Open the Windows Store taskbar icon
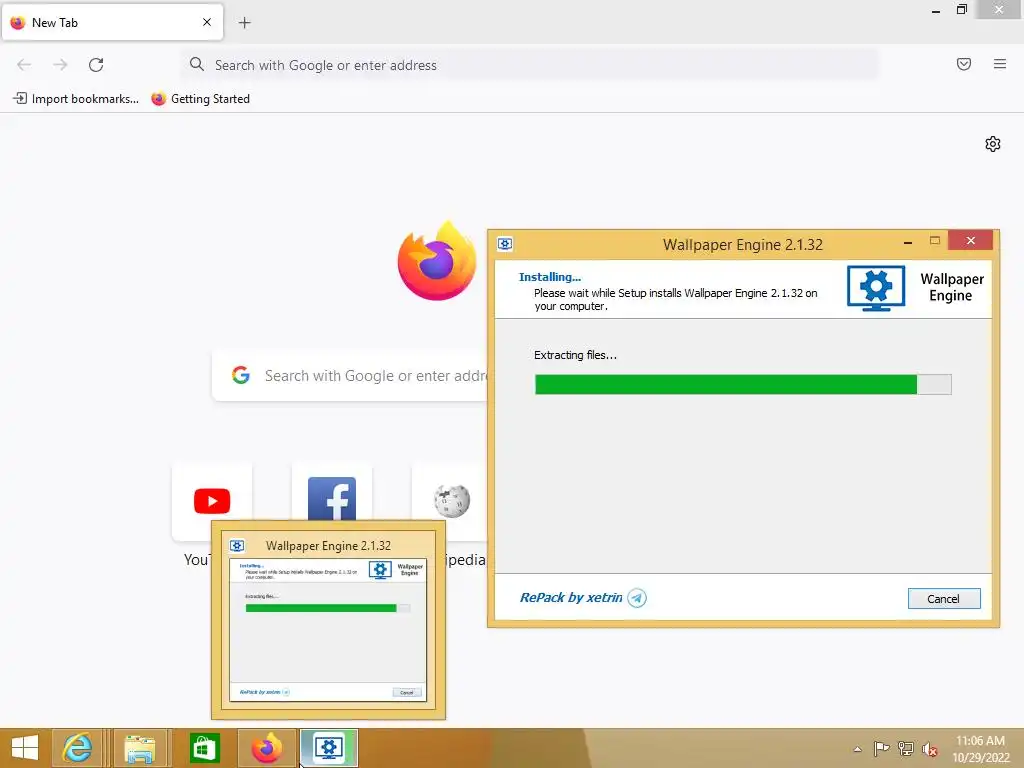 (x=204, y=748)
